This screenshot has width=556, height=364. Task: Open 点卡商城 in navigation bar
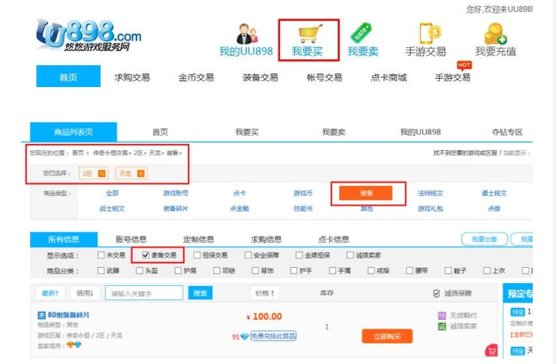pyautogui.click(x=389, y=77)
